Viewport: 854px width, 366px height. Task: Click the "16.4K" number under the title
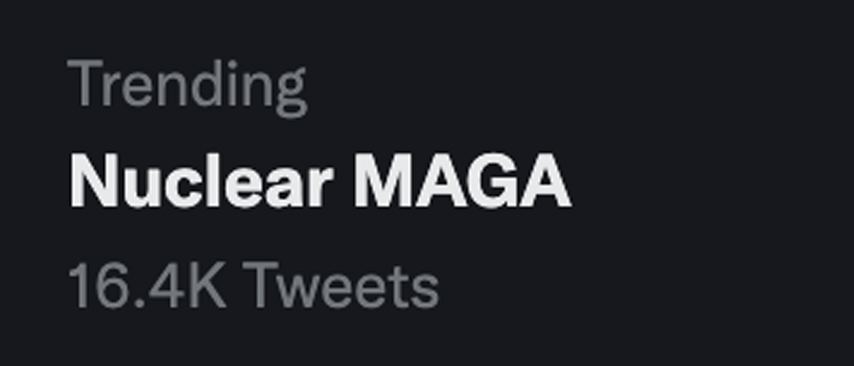point(148,285)
